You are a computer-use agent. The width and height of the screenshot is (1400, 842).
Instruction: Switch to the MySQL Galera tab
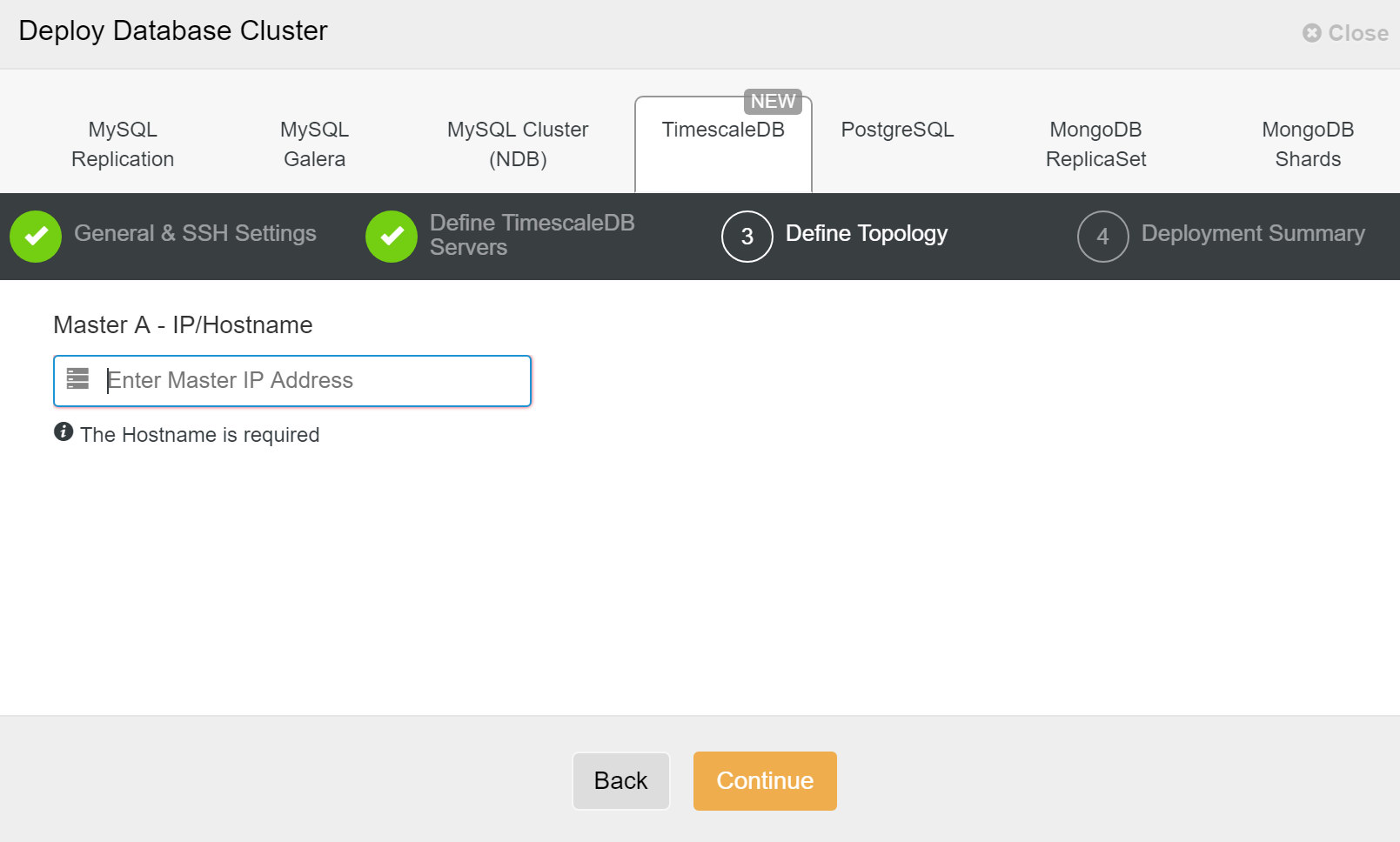(314, 144)
